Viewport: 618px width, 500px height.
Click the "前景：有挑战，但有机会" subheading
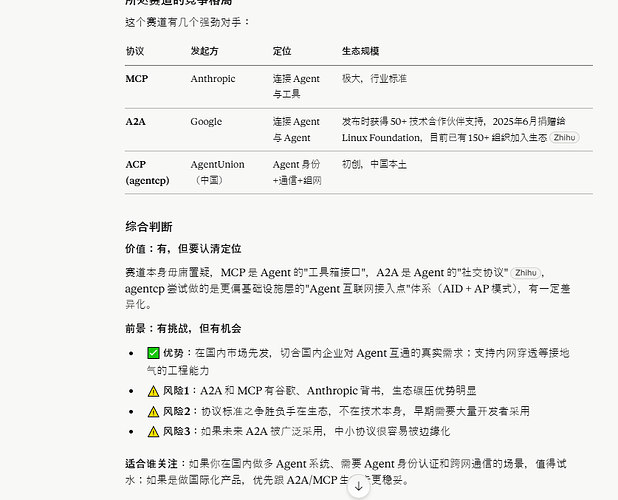[x=183, y=329]
